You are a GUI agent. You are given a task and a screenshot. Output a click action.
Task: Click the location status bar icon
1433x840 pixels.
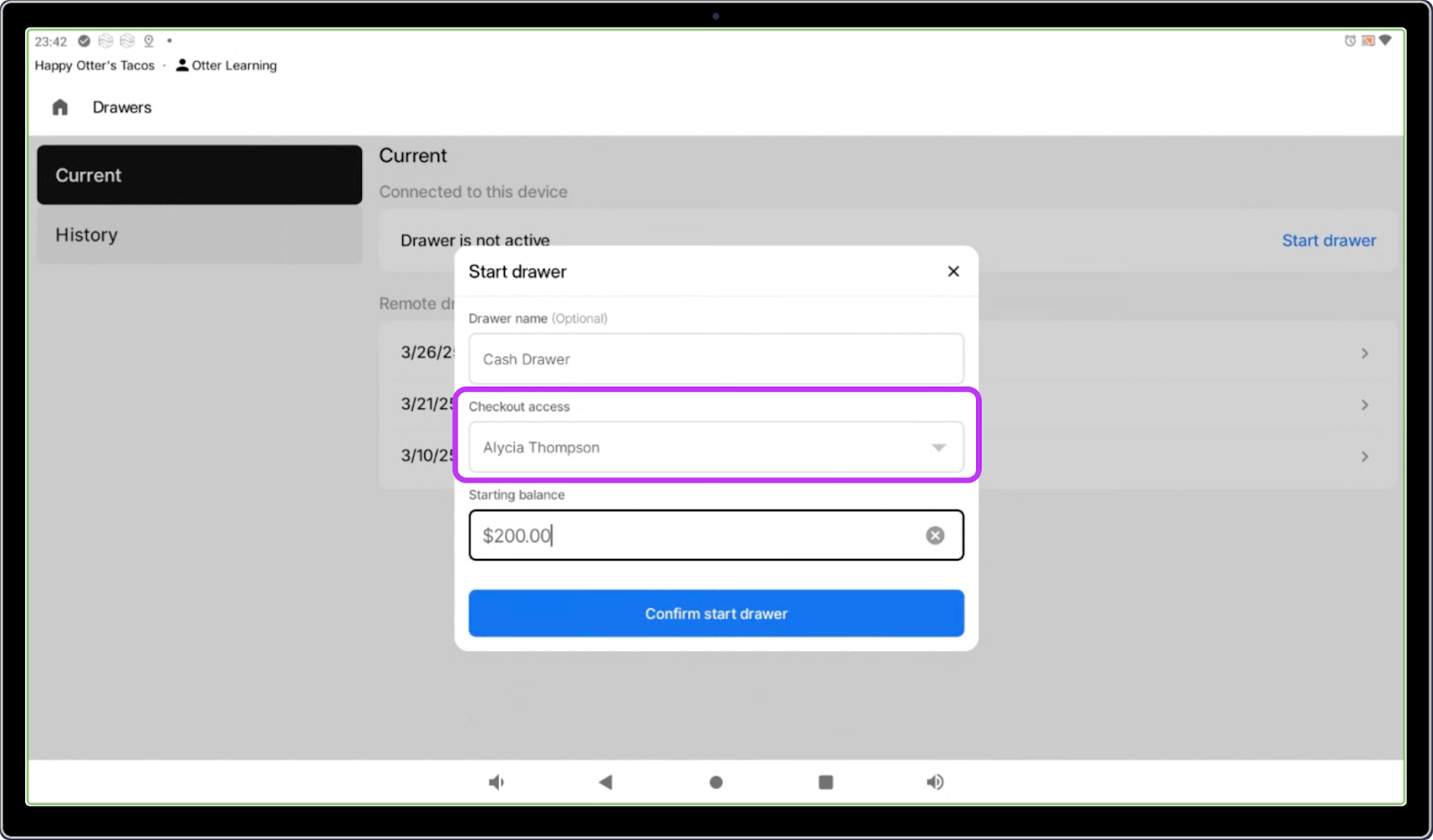click(149, 41)
